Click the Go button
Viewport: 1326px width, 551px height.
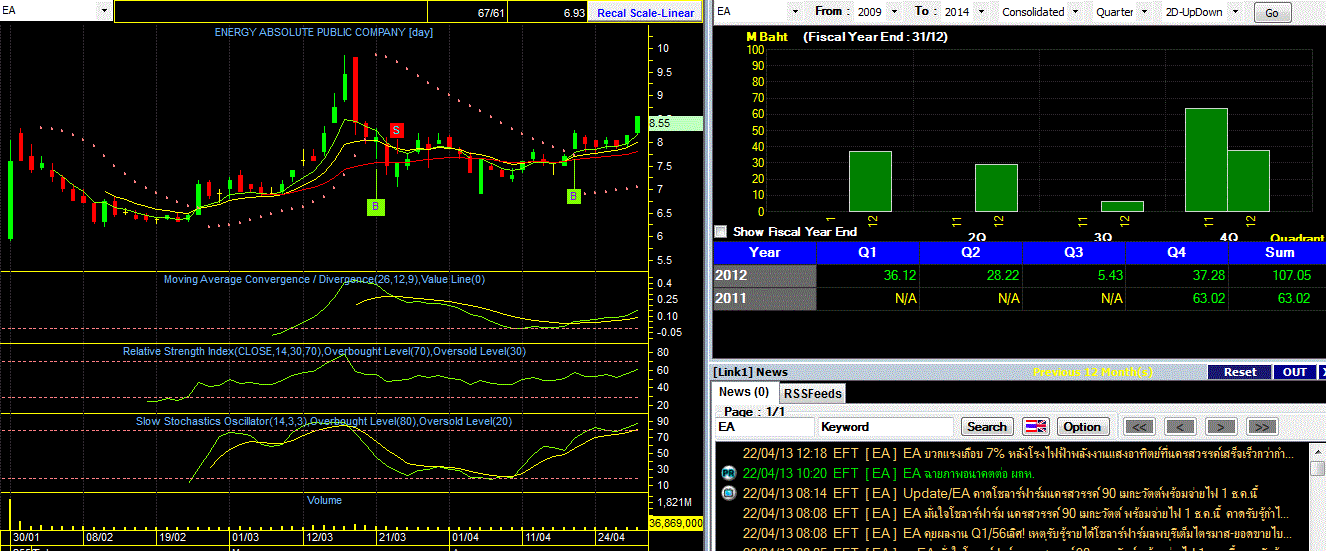pyautogui.click(x=1272, y=13)
